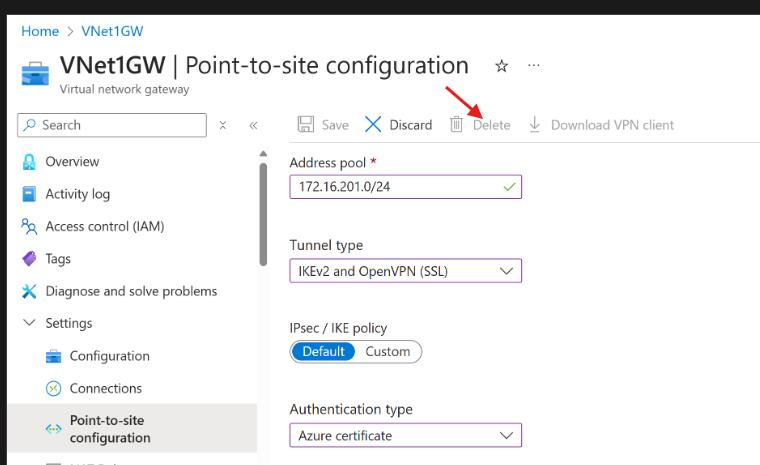This screenshot has height=465, width=760.
Task: Click the sidebar scroll up arrow
Action: coord(263,154)
